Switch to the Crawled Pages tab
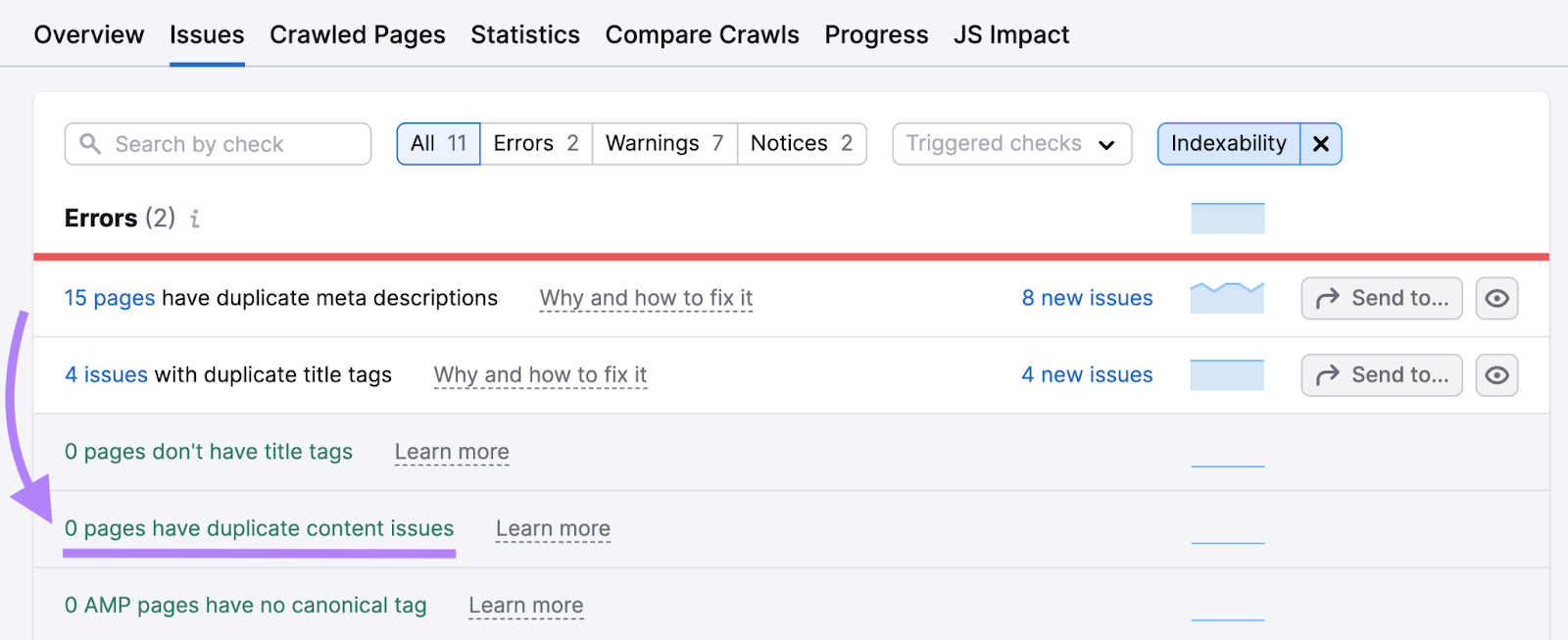This screenshot has height=640, width=1568. tap(358, 34)
